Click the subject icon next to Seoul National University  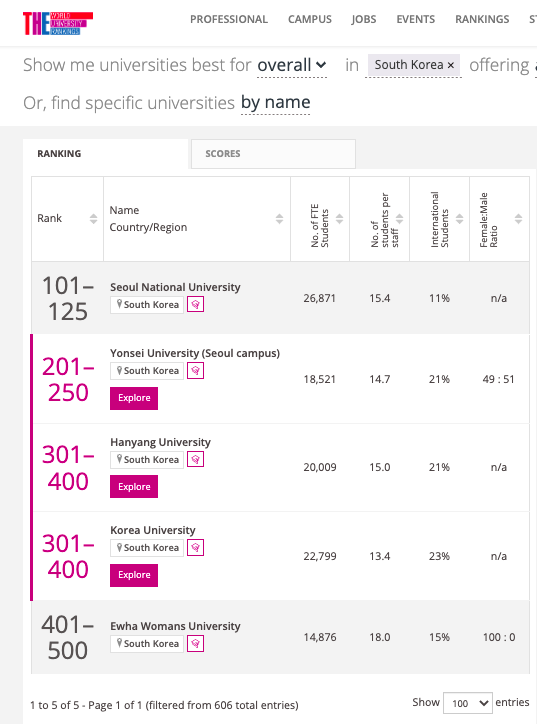pos(195,304)
